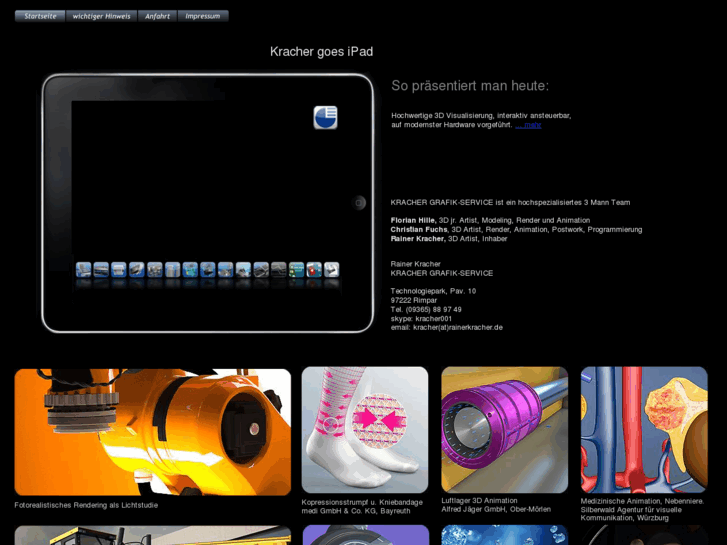Select the seventh dock icon with cyan shape
The height and width of the screenshot is (545, 727).
point(190,269)
